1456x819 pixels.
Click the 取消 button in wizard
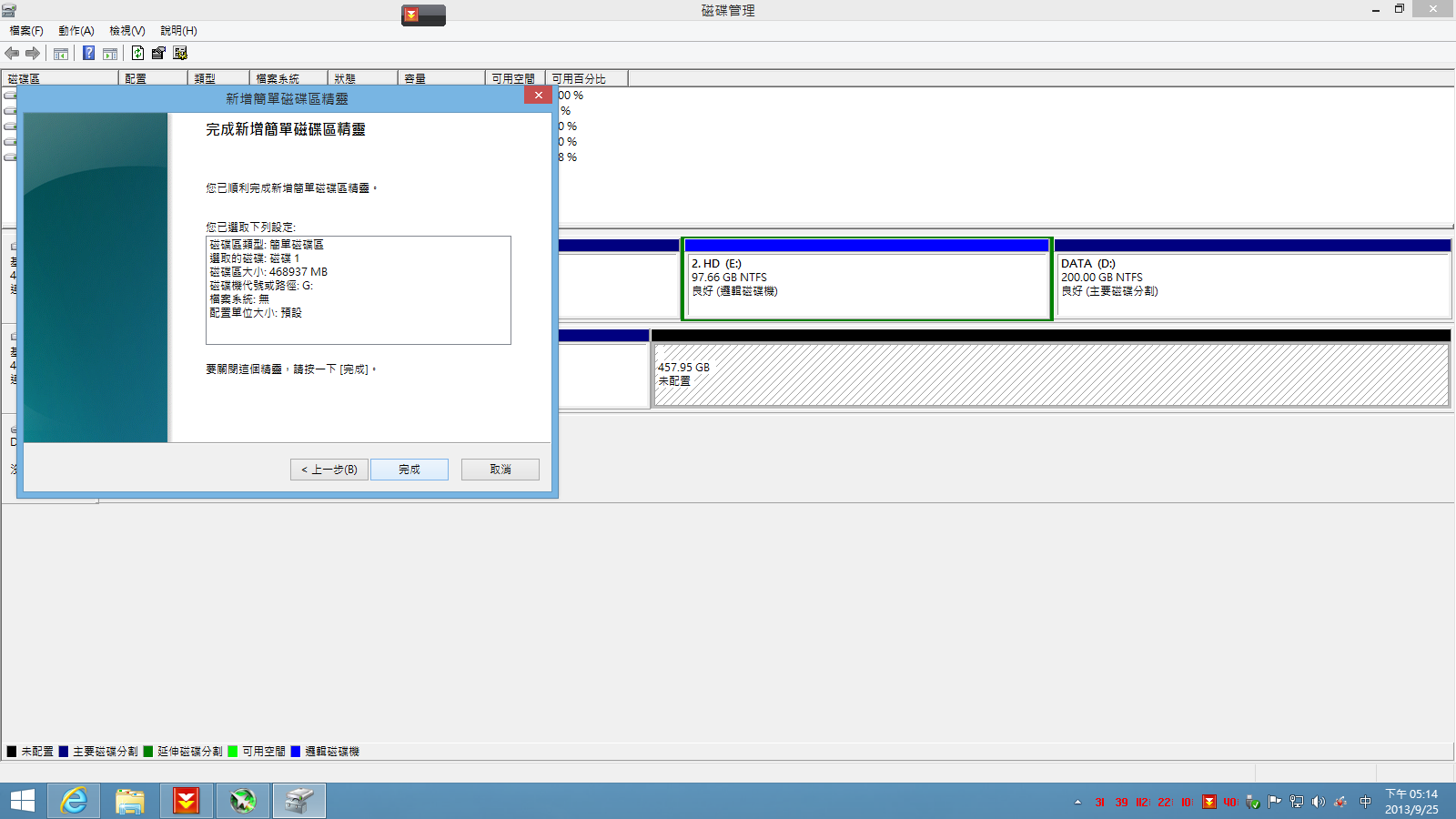tap(500, 470)
